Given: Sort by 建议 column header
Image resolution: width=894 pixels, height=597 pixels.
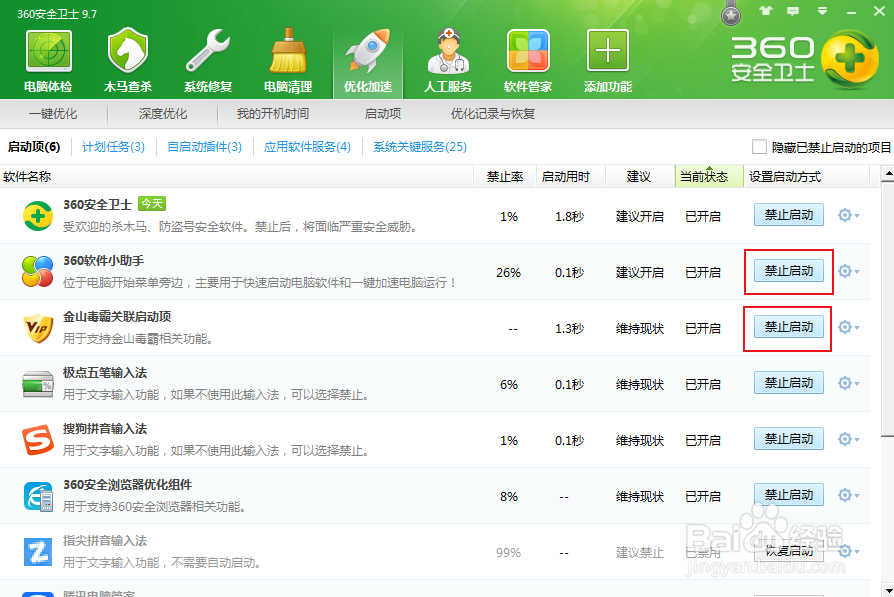Looking at the screenshot, I should click(x=639, y=176).
